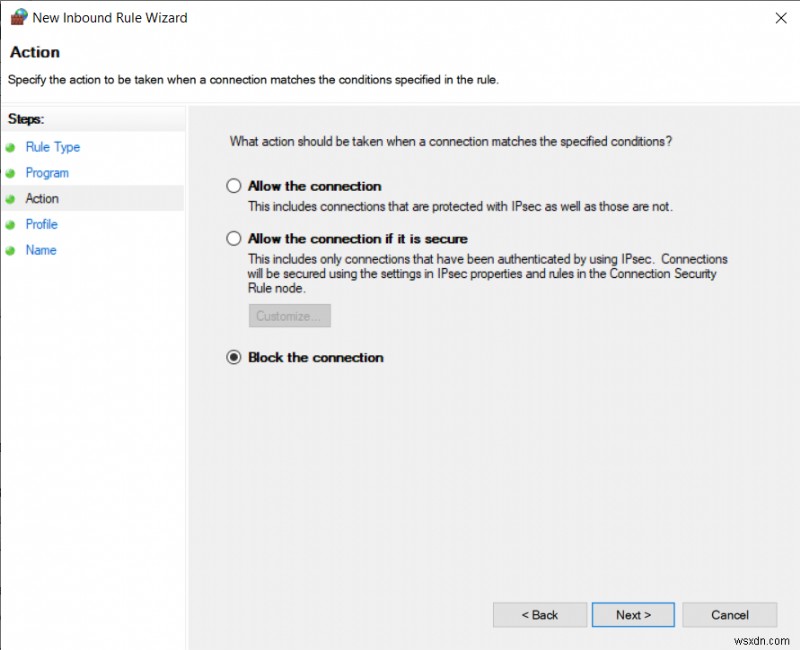Click the Action page heading

35,52
